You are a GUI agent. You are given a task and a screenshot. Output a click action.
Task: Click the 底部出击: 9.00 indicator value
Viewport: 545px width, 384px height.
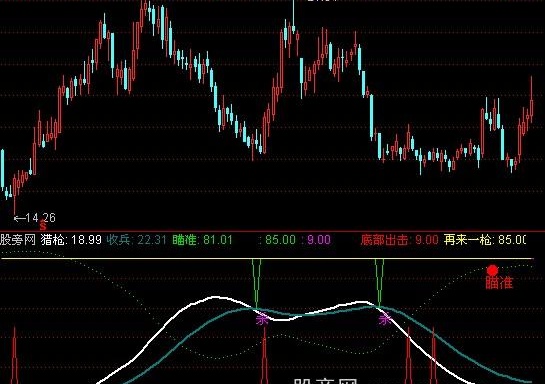[x=399, y=239]
